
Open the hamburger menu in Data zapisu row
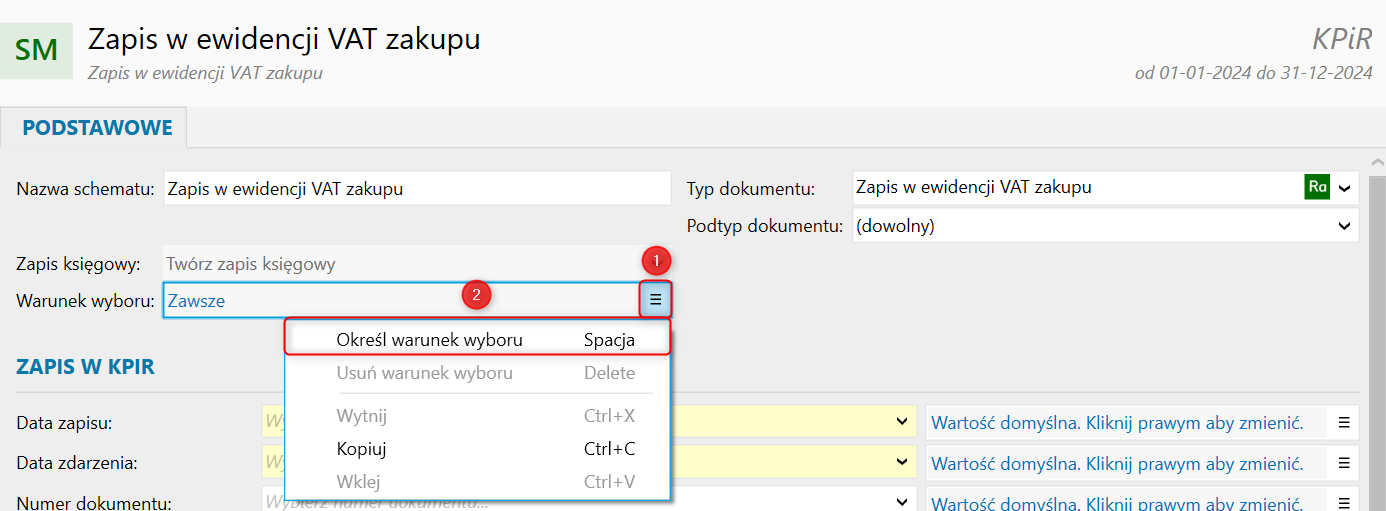[1344, 423]
